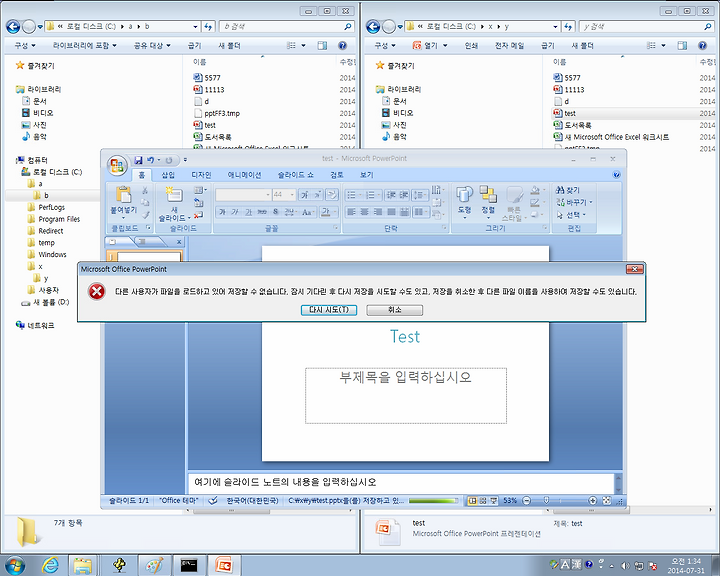Toggle italic formatting in ribbon

click(235, 212)
